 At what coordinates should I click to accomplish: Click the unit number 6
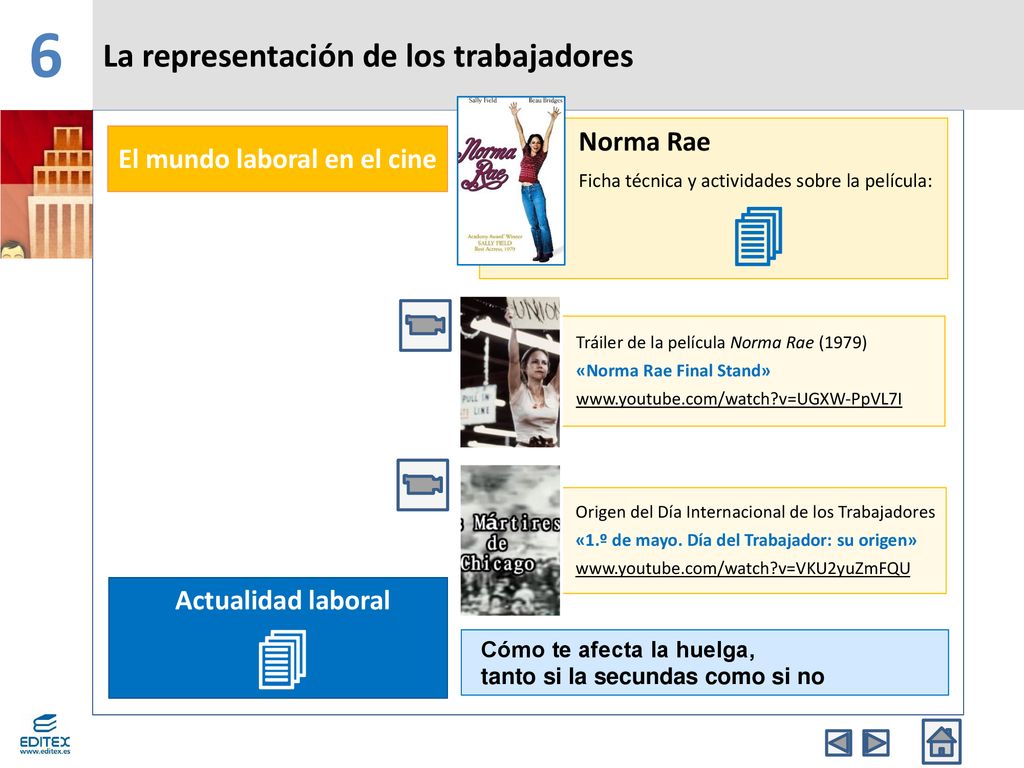(46, 56)
